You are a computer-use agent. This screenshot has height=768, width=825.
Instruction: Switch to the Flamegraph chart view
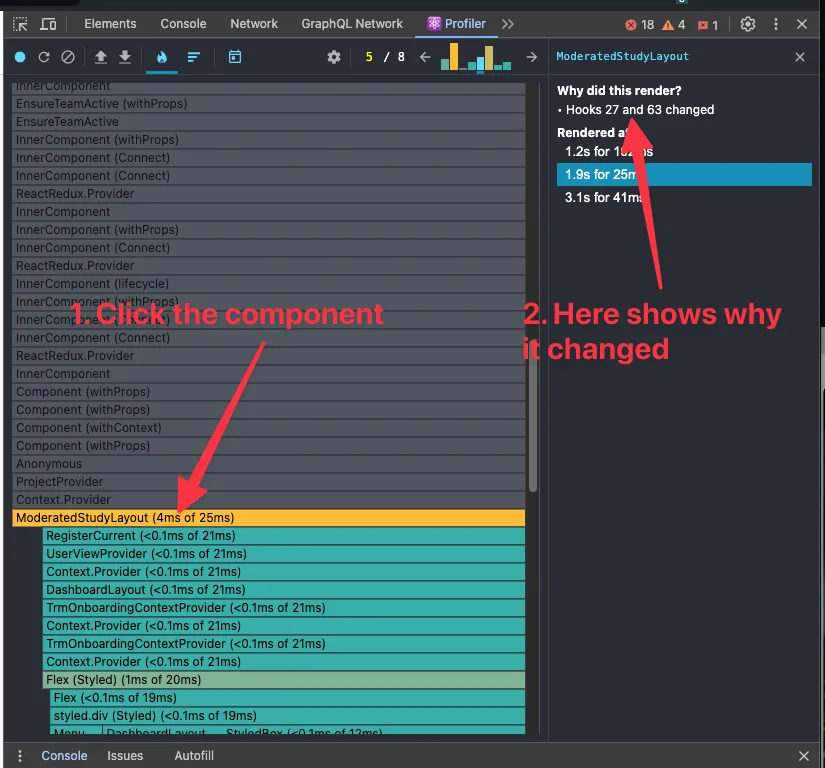(162, 57)
